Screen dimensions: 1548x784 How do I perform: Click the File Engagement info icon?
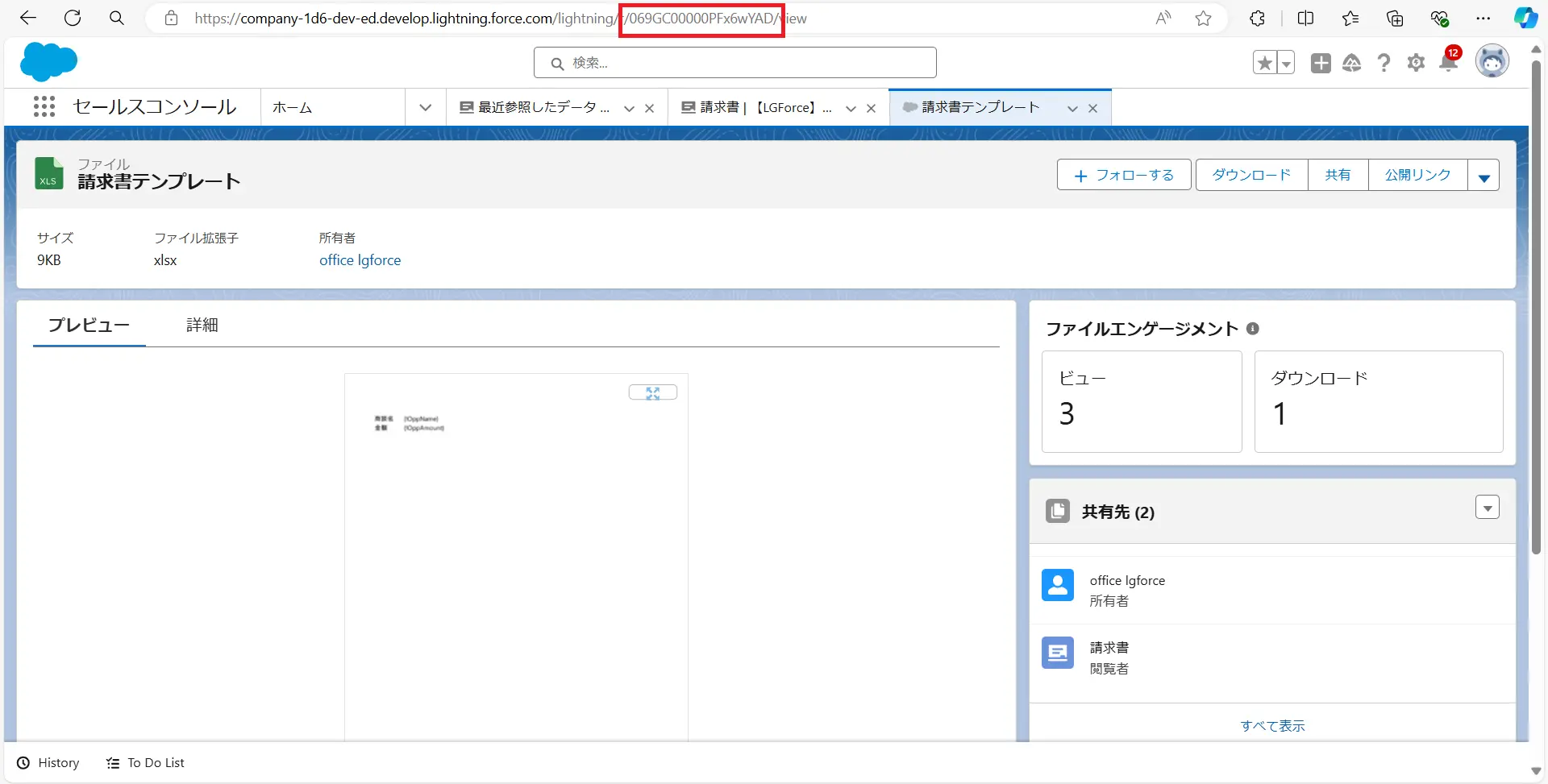(x=1252, y=329)
